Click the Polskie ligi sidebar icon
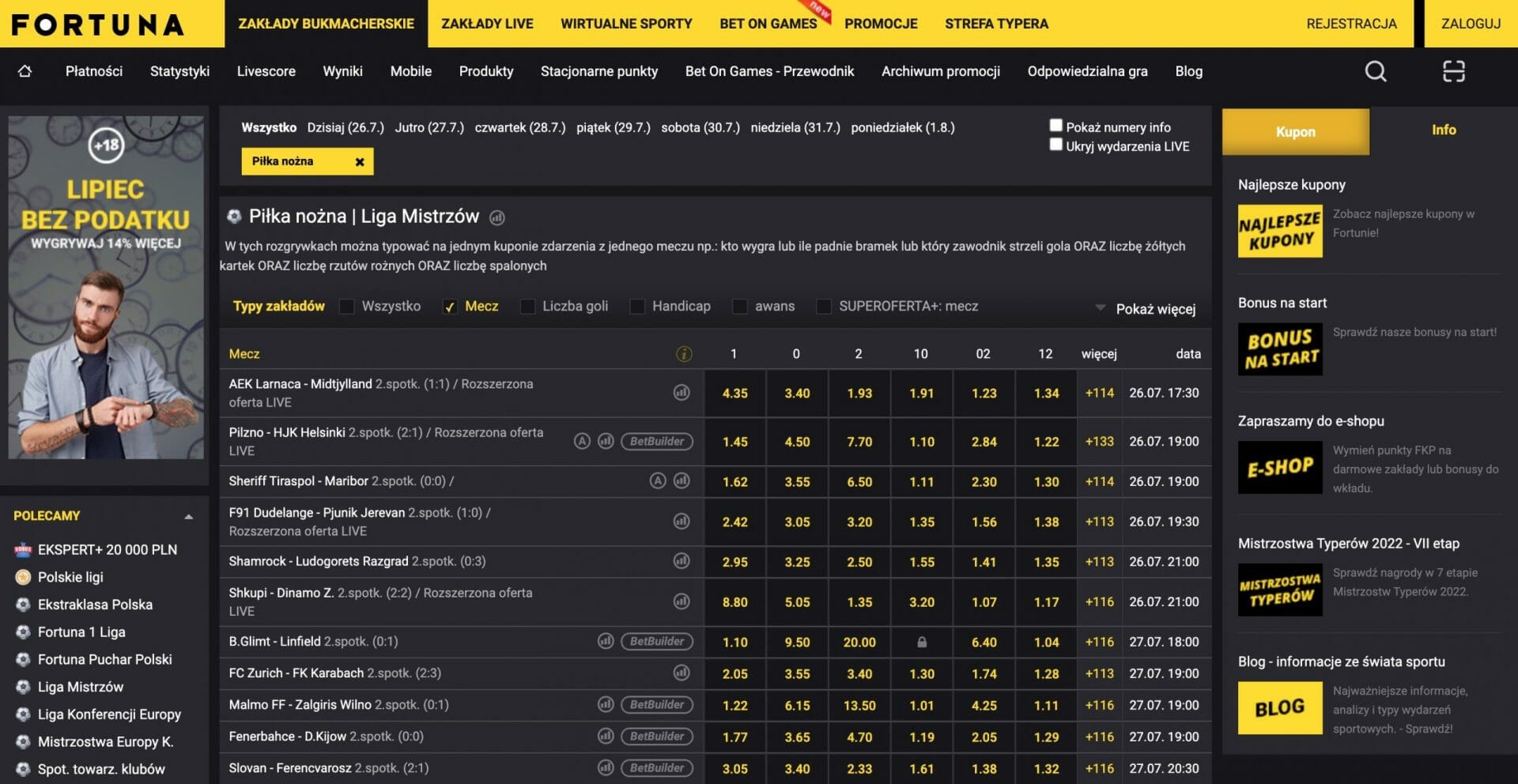Image resolution: width=1518 pixels, height=784 pixels. 23,577
